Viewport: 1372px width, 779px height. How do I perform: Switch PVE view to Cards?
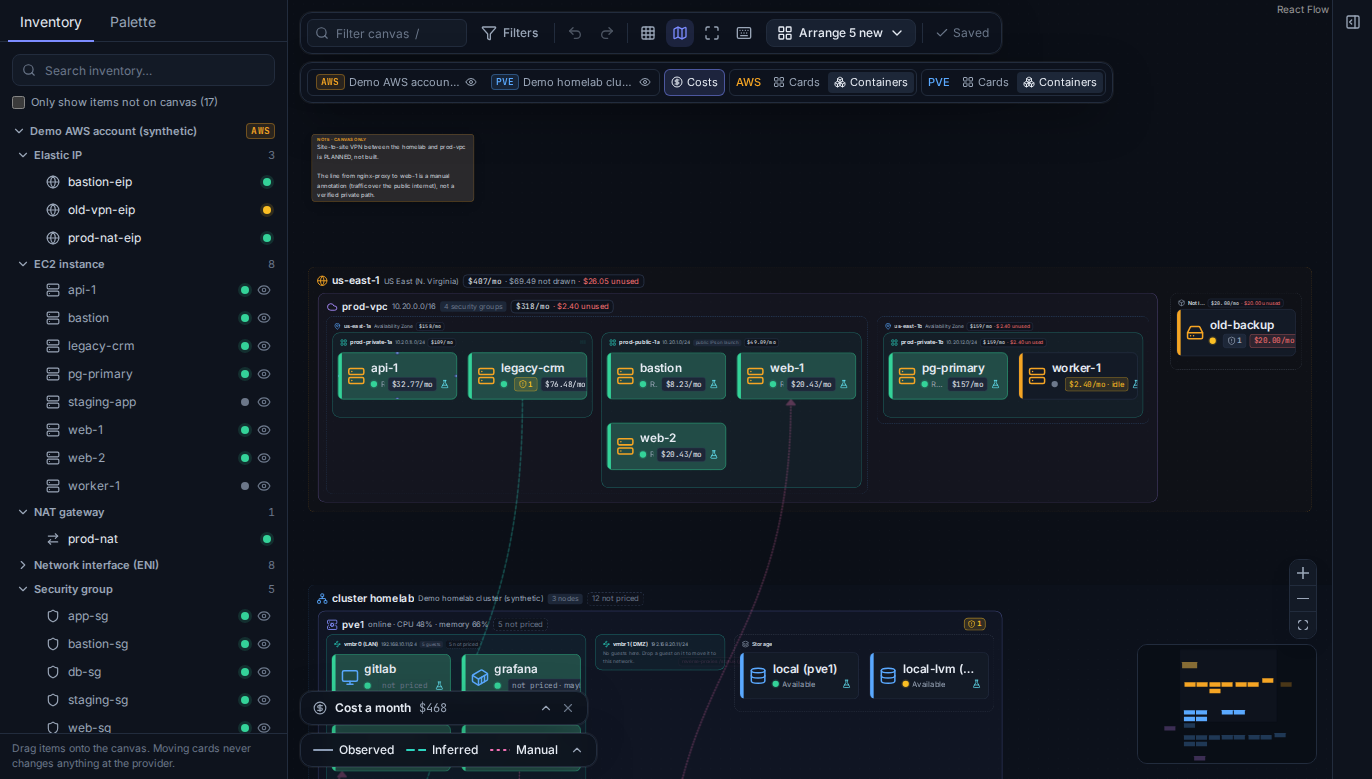tap(985, 82)
